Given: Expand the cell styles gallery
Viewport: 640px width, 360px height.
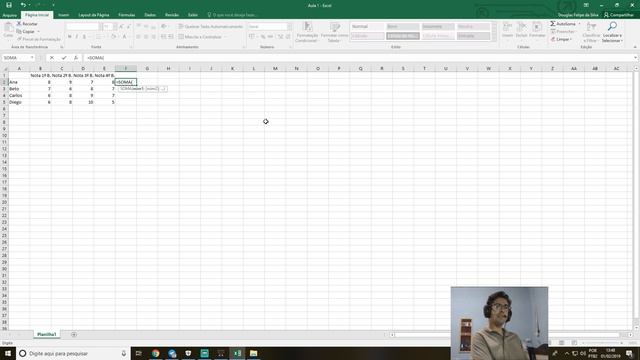Looking at the screenshot, I should click(x=494, y=39).
